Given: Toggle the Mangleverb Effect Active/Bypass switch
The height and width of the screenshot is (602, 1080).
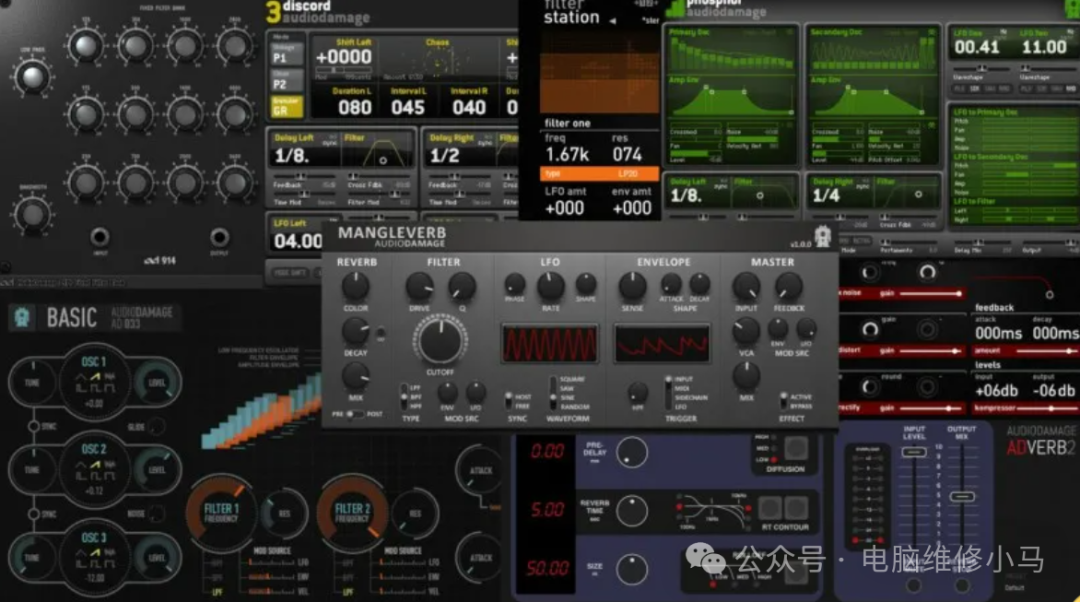Looking at the screenshot, I should tap(783, 401).
